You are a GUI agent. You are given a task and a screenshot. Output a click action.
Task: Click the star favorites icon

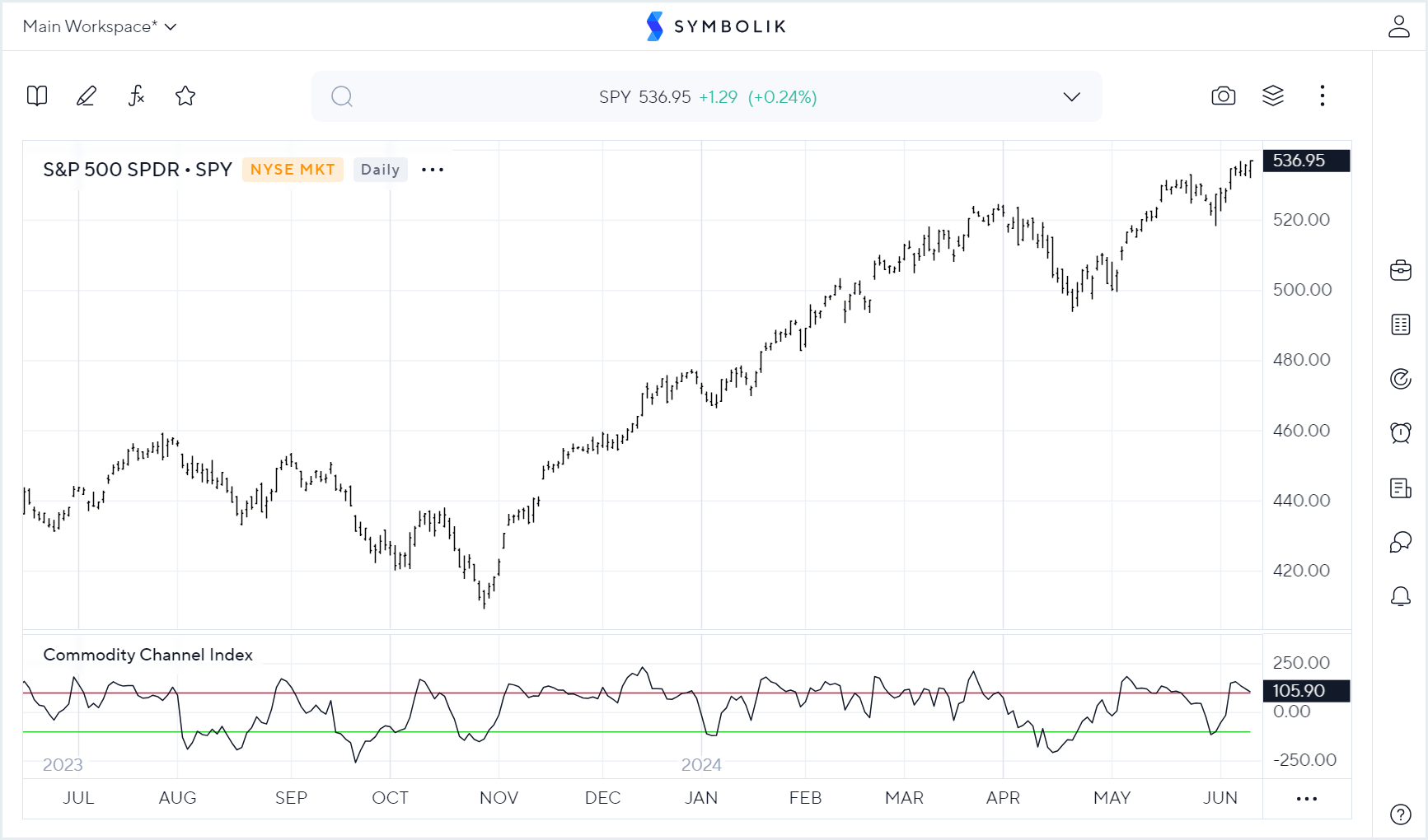coord(185,96)
